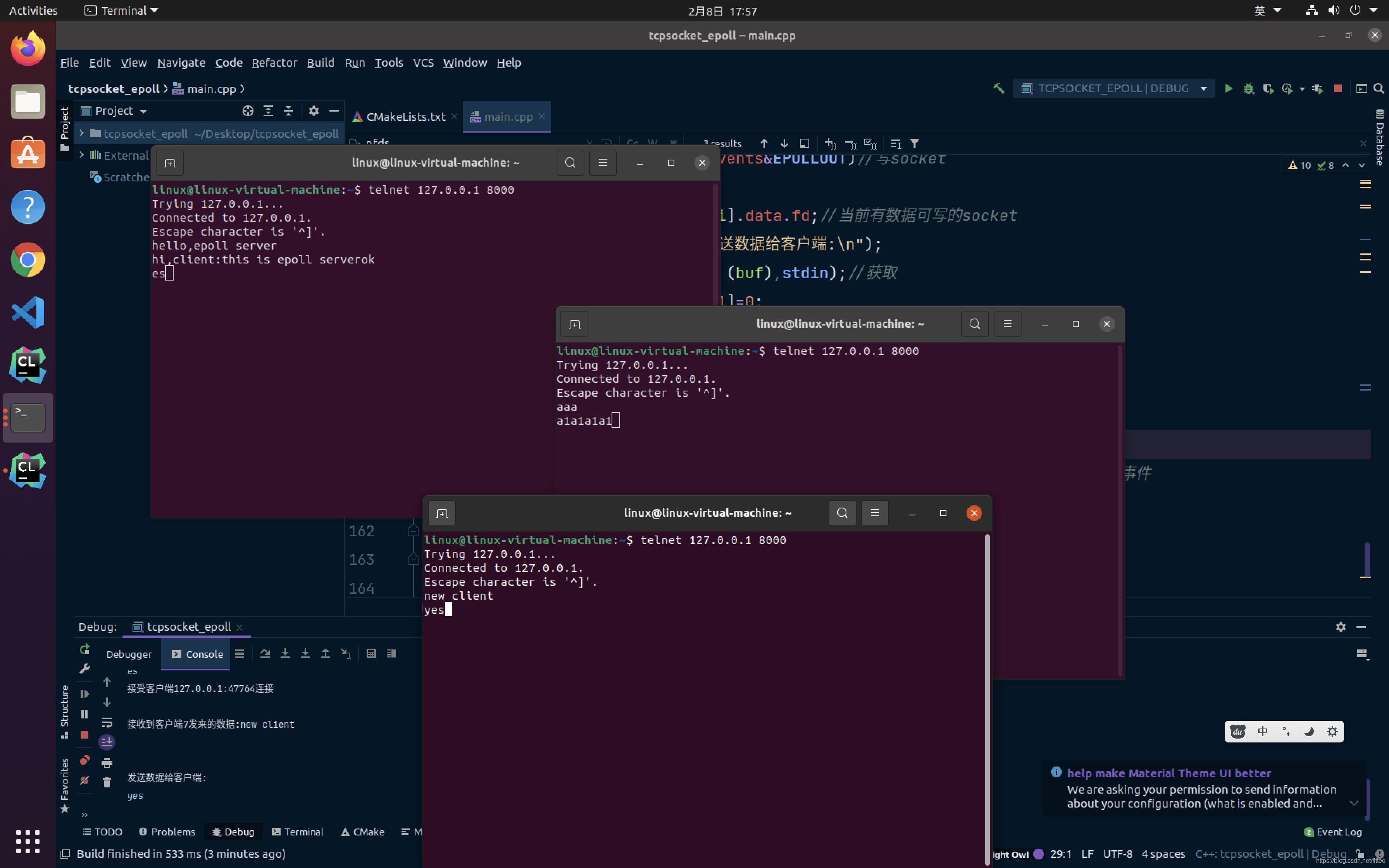Open Visual Studio Code from dock

pos(28,313)
